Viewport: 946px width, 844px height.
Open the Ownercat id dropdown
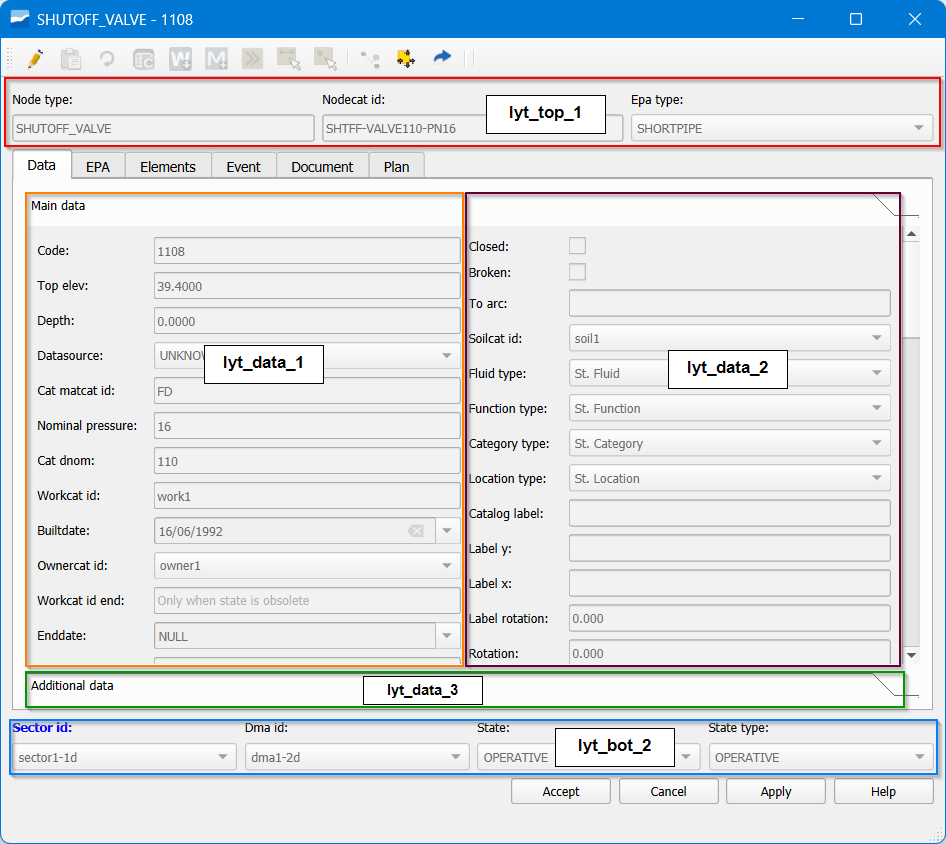(x=307, y=565)
